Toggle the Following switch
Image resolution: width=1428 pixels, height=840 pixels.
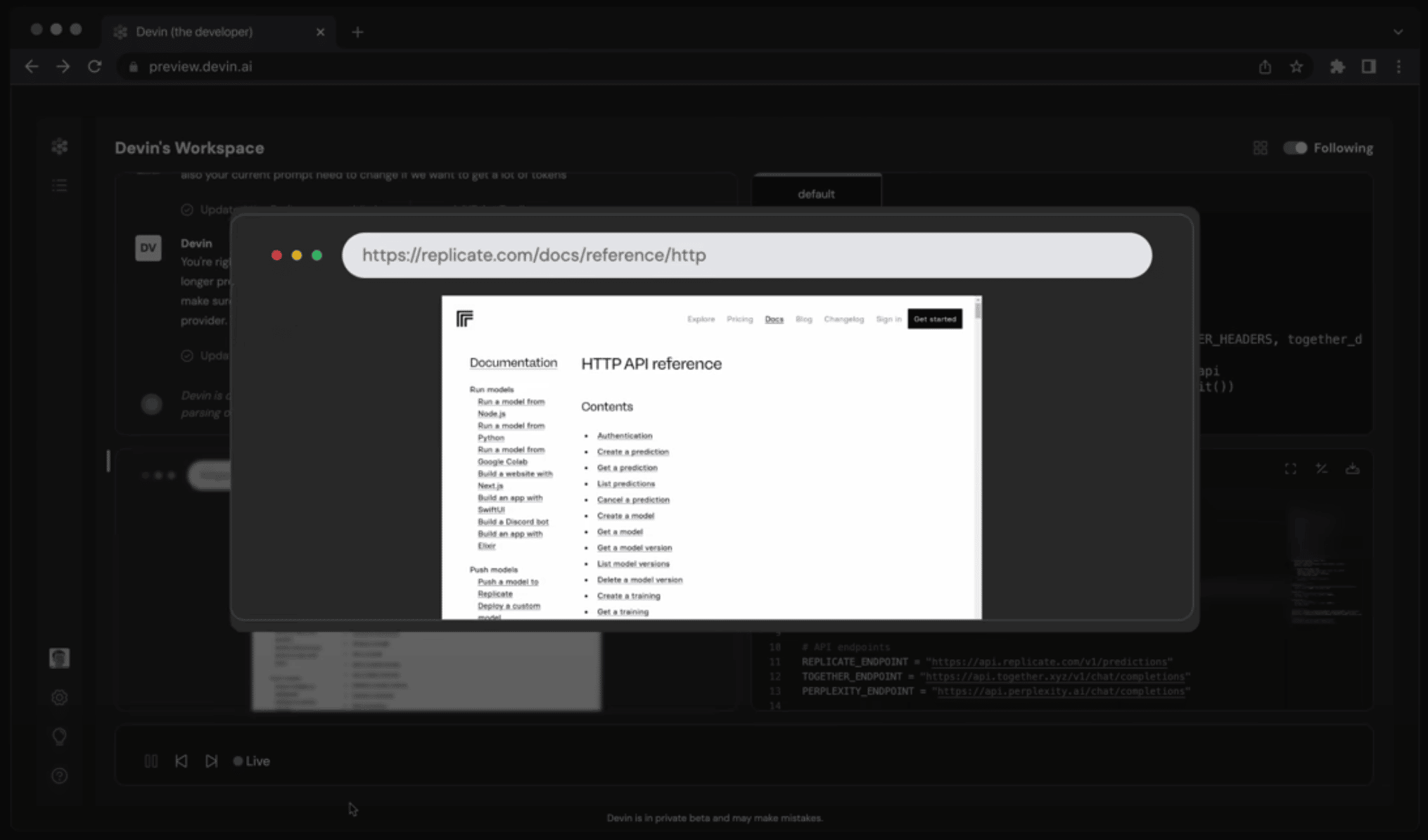pos(1295,148)
